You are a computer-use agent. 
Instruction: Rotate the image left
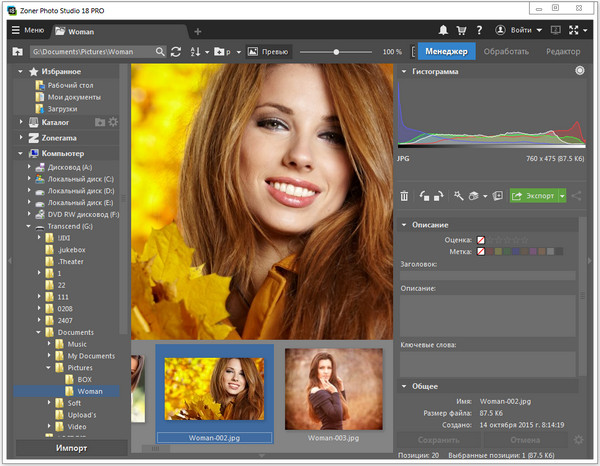pos(424,197)
